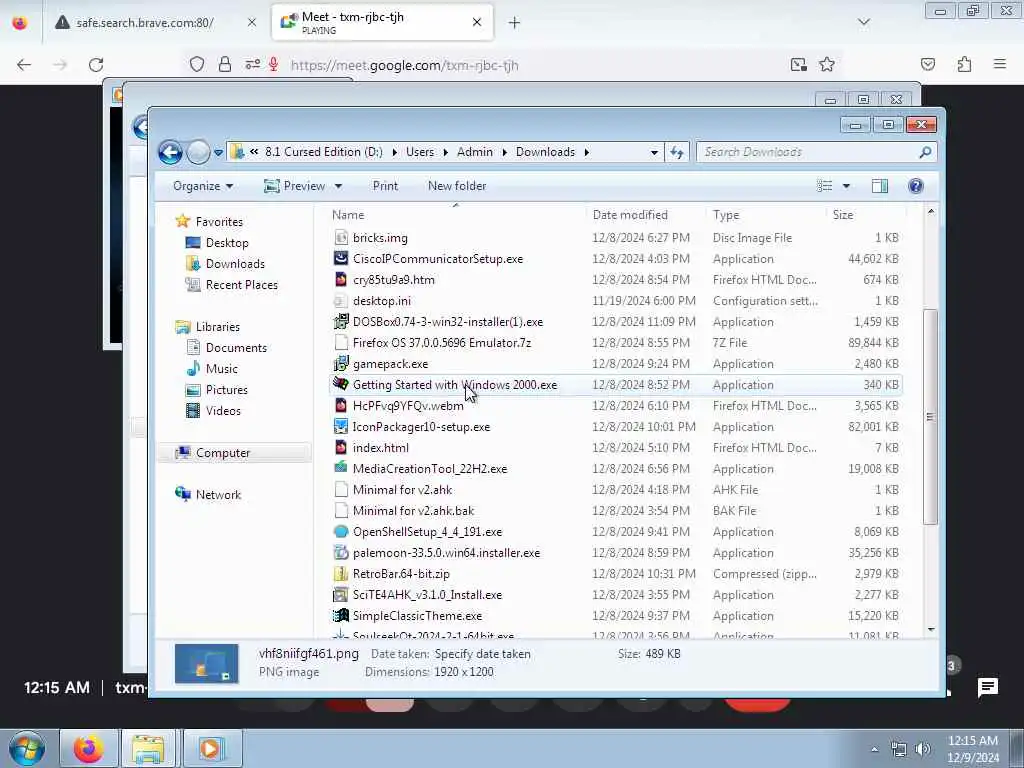Open the address bar history dropdown
The width and height of the screenshot is (1024, 768).
pos(654,152)
